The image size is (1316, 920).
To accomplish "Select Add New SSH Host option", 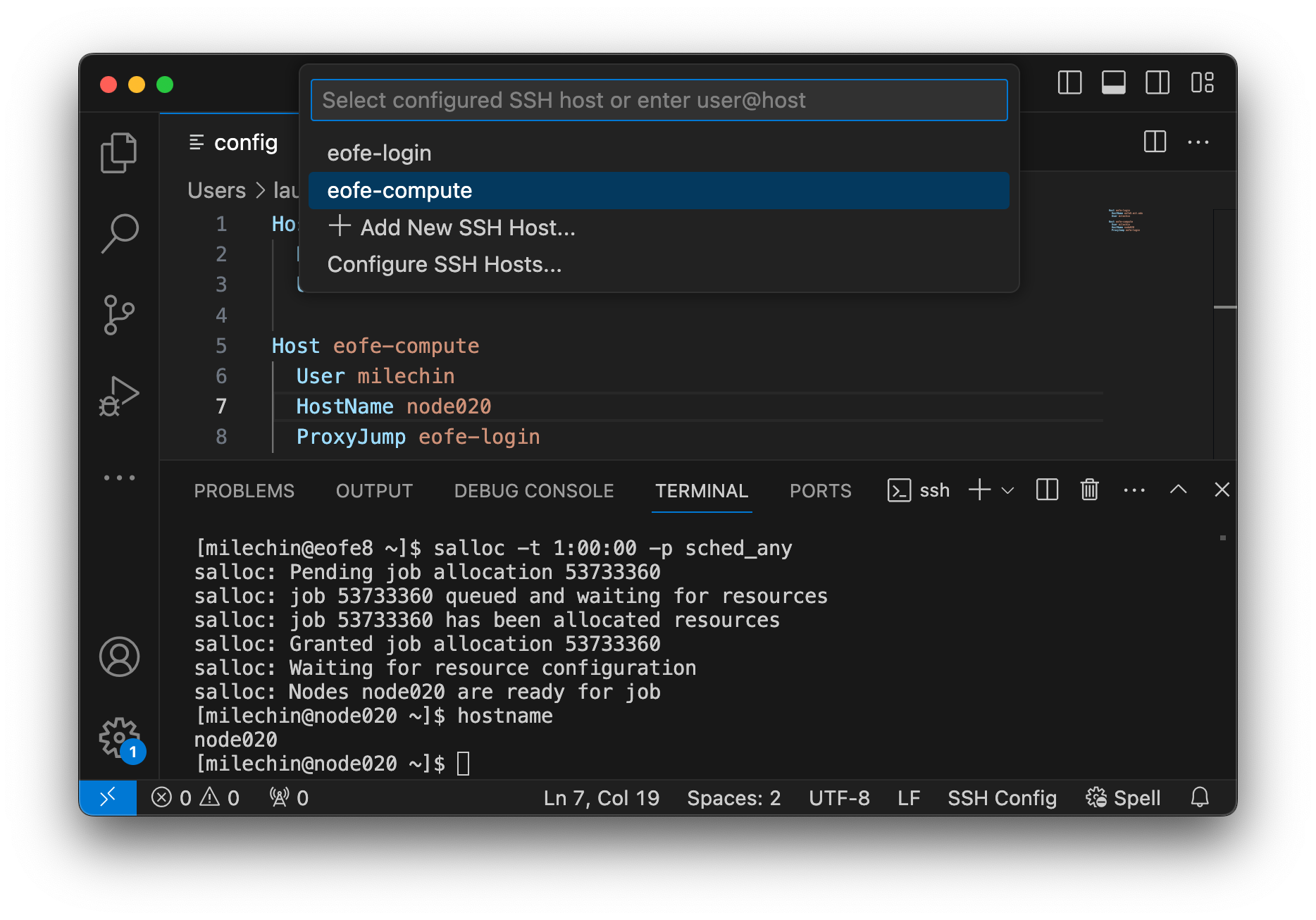I will coord(659,227).
